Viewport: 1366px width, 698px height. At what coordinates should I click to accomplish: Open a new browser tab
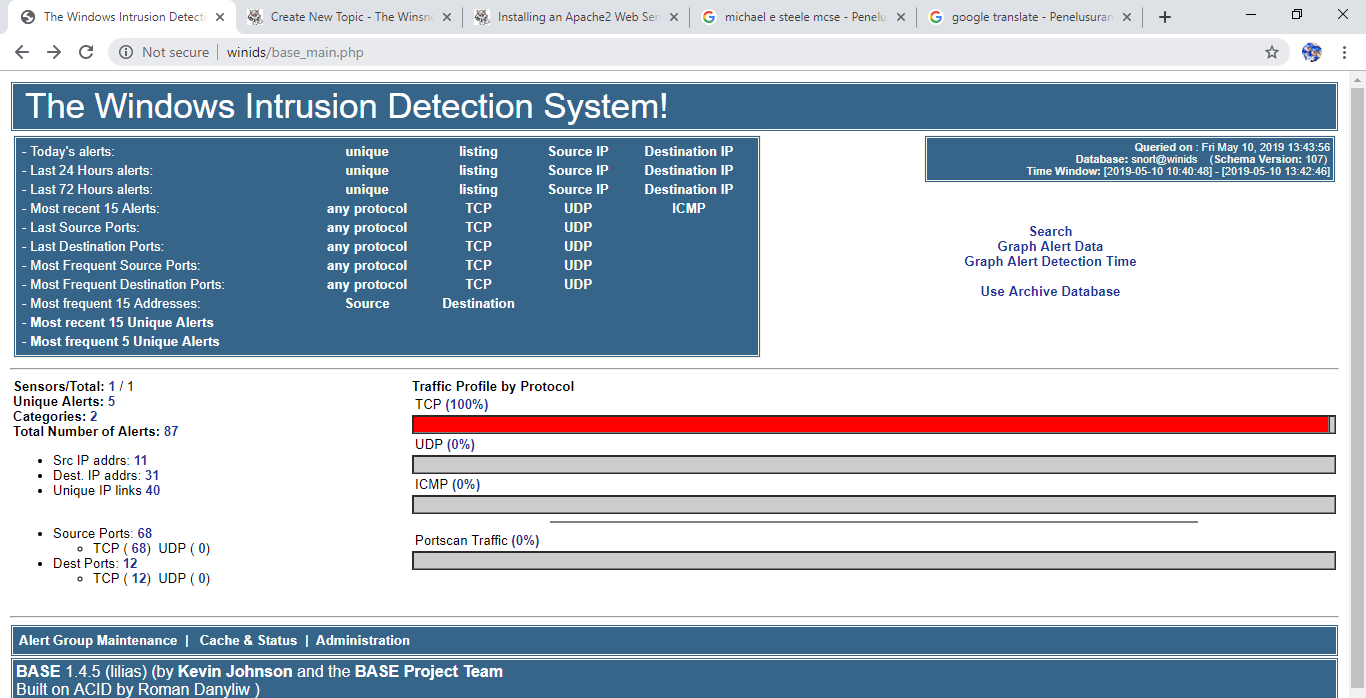coord(1165,17)
